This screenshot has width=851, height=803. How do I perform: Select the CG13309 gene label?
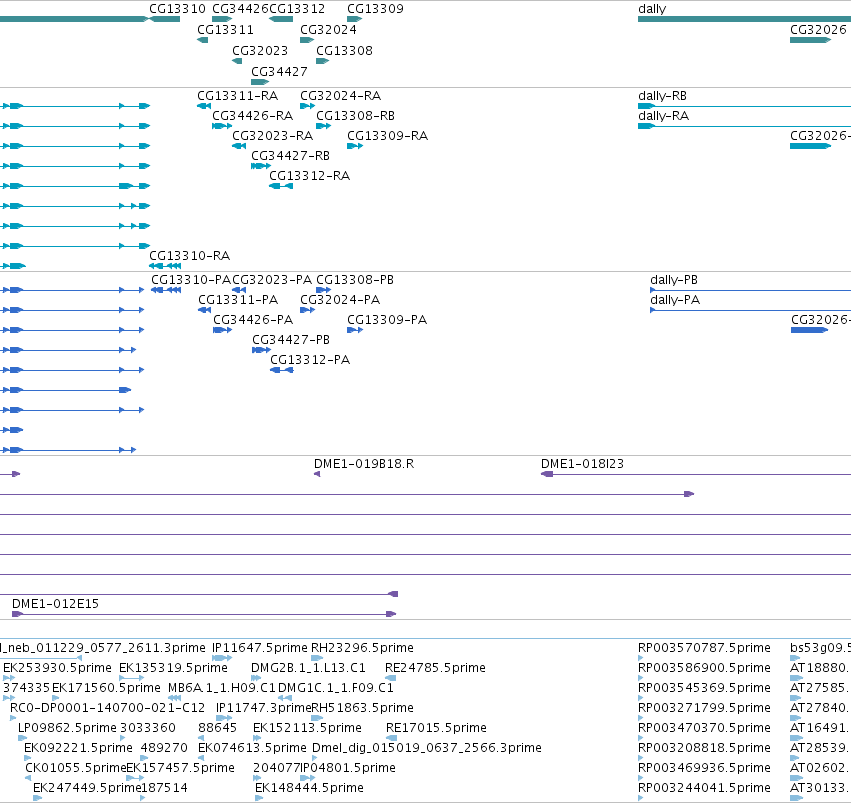[375, 9]
